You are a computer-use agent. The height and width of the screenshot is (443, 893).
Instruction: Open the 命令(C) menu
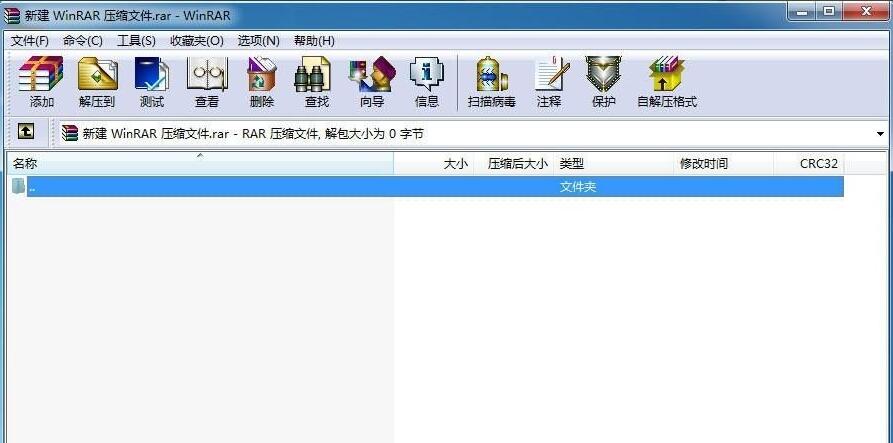[83, 41]
